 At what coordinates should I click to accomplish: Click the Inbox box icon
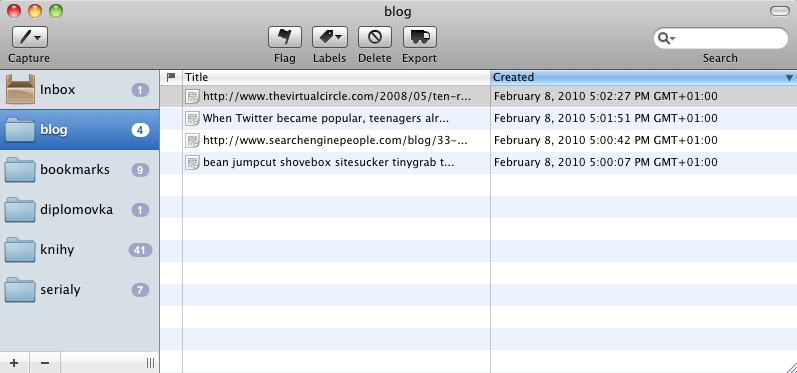(20, 89)
